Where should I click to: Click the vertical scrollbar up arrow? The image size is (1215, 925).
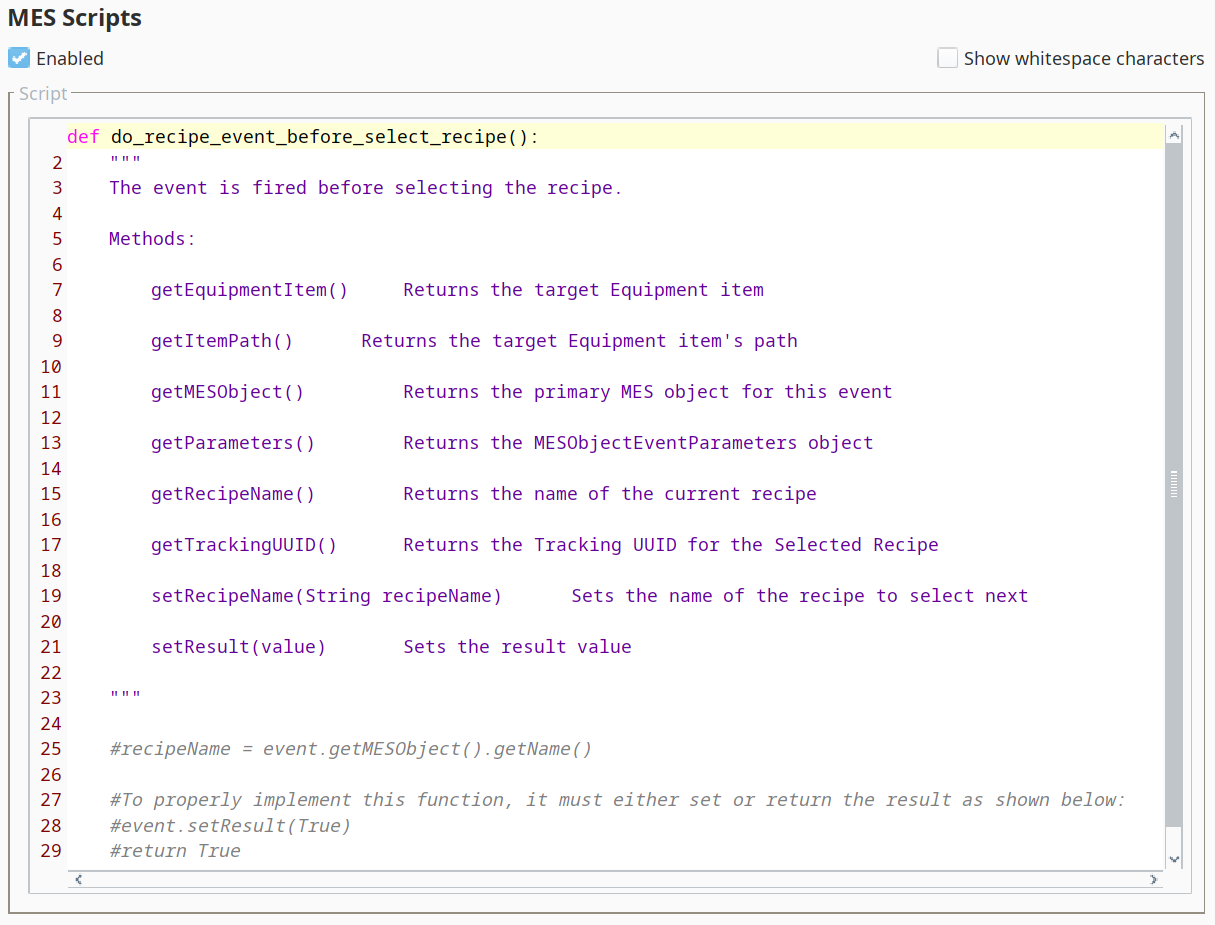point(1174,135)
